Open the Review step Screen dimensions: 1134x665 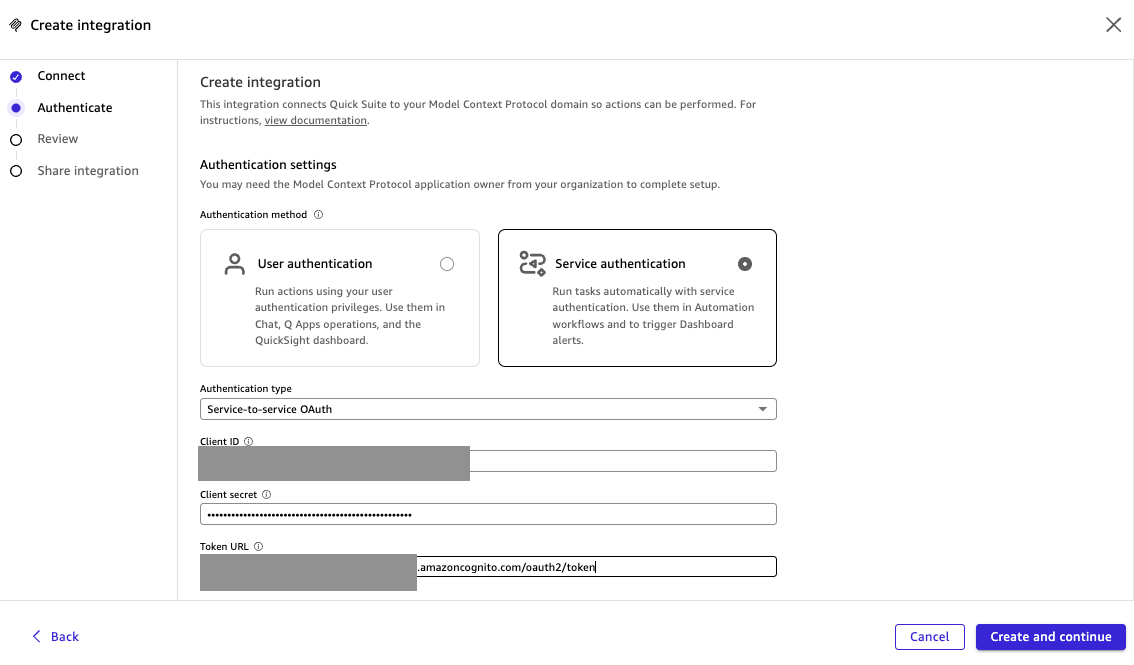(57, 139)
